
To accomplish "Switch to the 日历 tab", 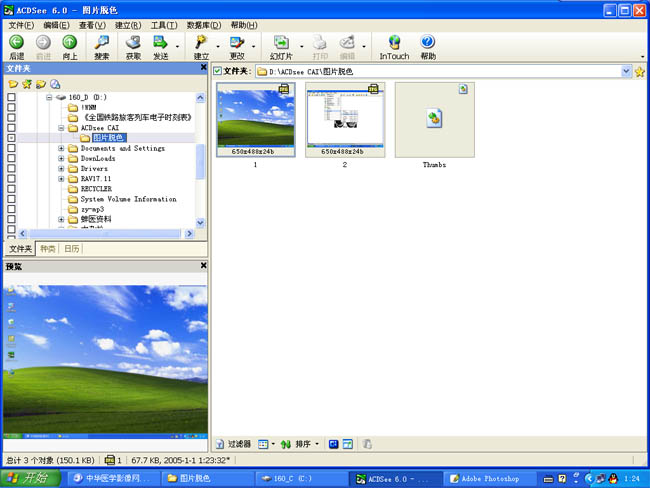I will pos(72,249).
